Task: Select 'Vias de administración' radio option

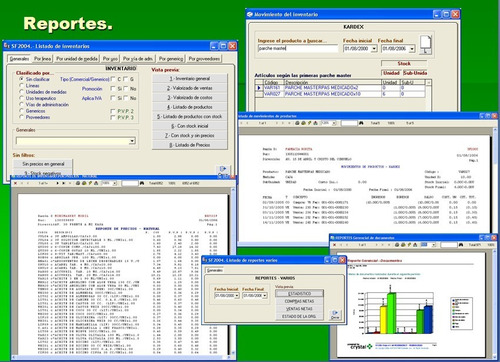Action: point(22,104)
